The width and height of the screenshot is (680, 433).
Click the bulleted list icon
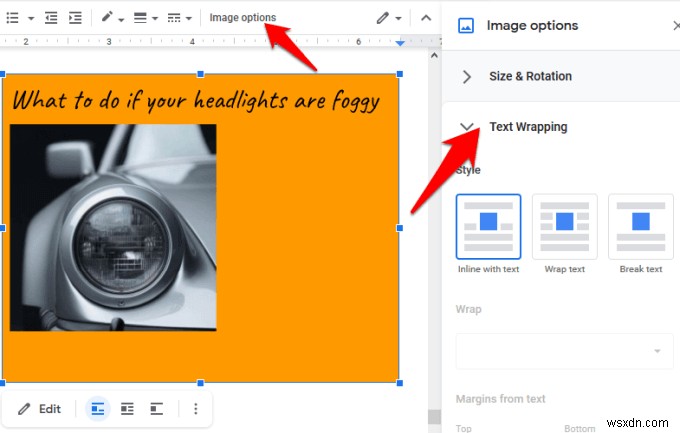[12, 18]
